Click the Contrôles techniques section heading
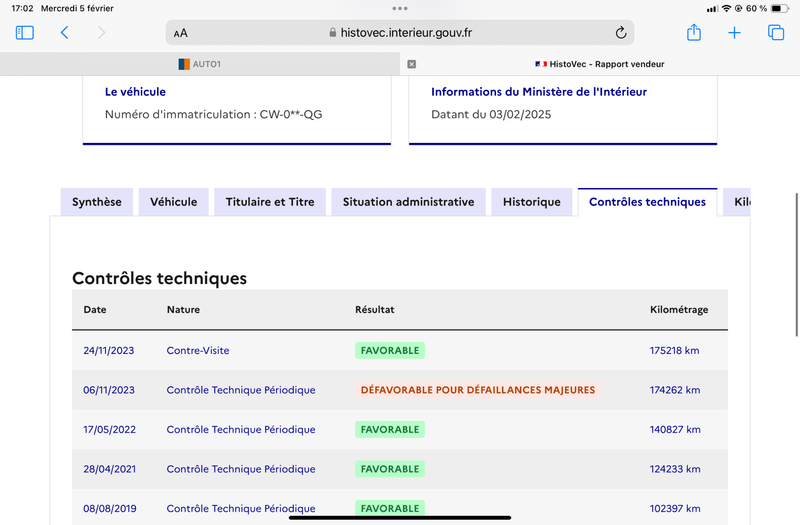The width and height of the screenshot is (800, 525). (x=159, y=279)
